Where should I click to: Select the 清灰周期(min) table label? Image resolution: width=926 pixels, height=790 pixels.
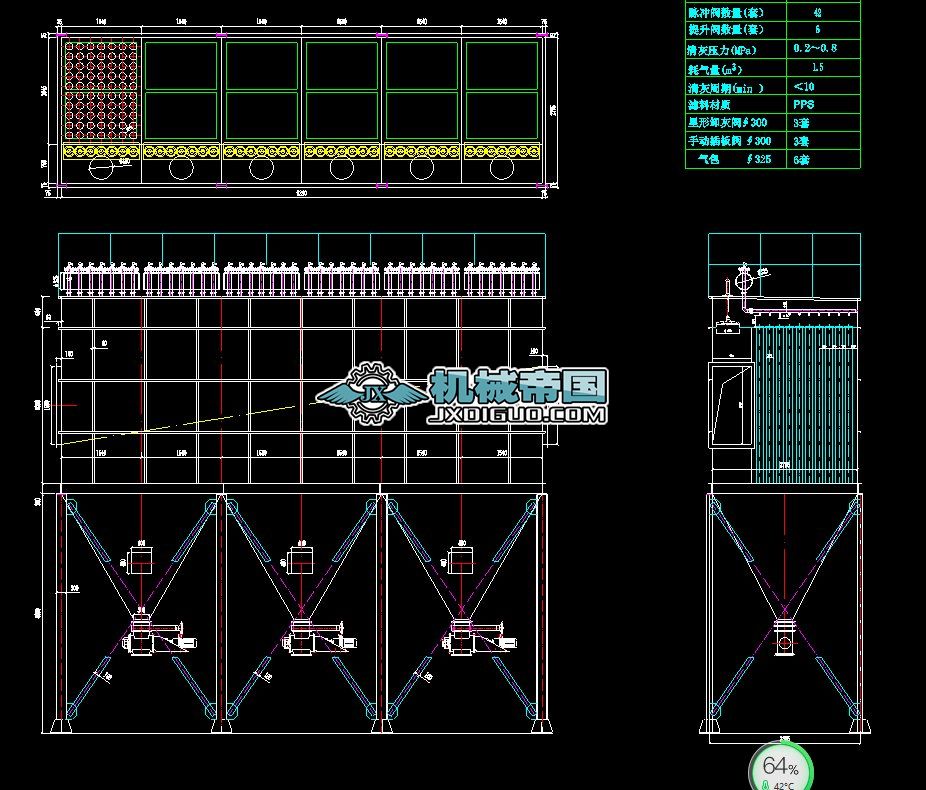(725, 89)
